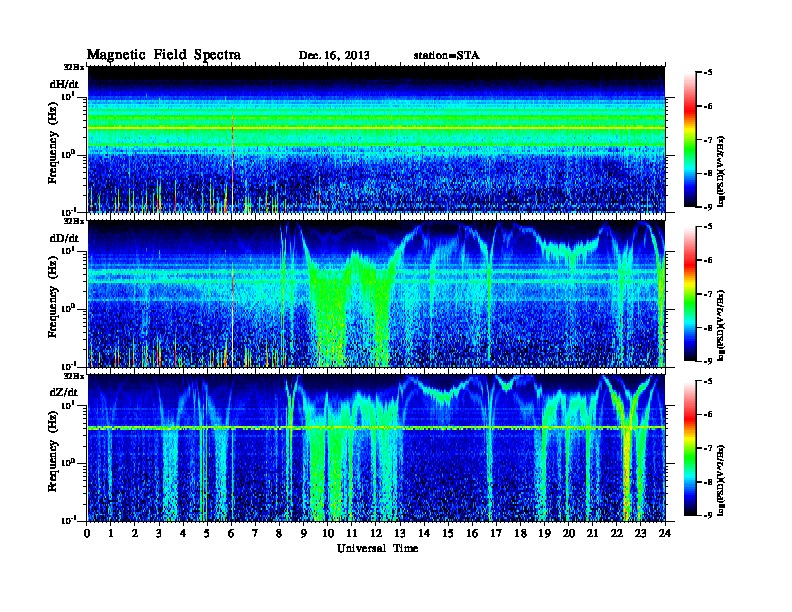Select the dH/dt panel label
Image resolution: width=792 pixels, height=612 pixels.
pos(64,84)
